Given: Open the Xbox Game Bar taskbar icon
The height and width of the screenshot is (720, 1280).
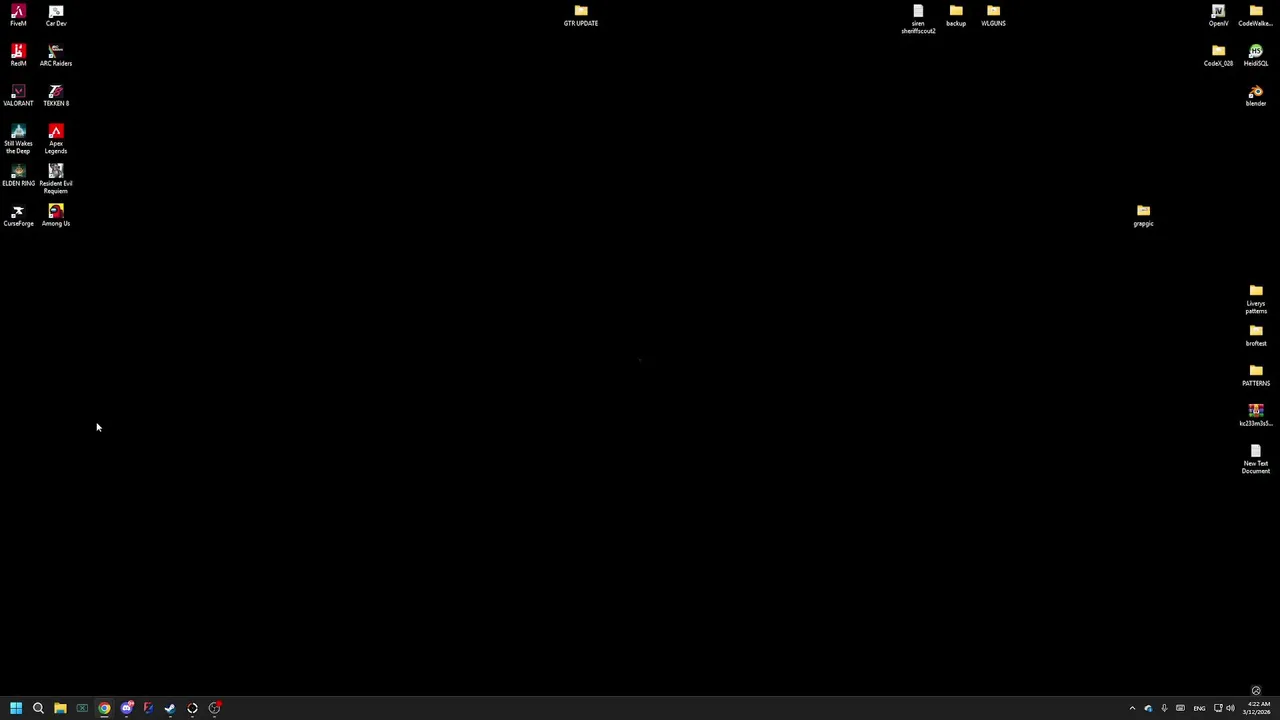Looking at the screenshot, I should click(82, 708).
